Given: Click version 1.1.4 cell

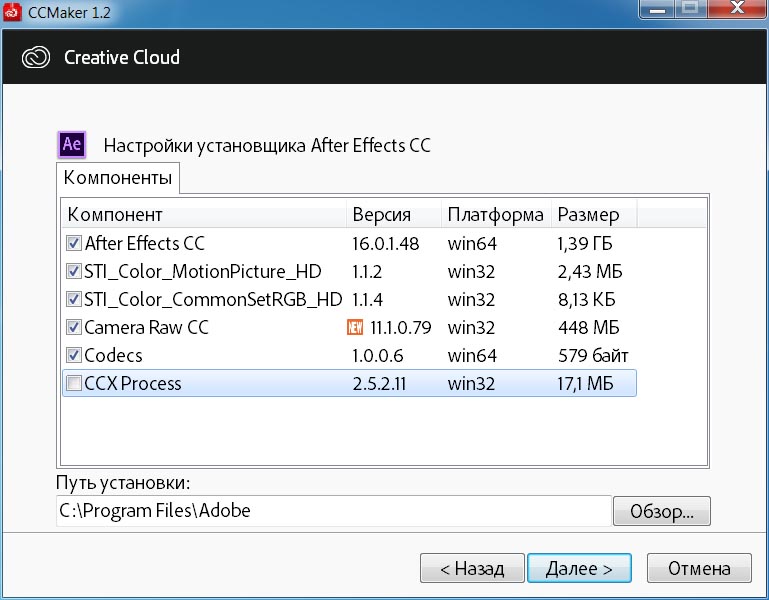Looking at the screenshot, I should click(x=368, y=299).
